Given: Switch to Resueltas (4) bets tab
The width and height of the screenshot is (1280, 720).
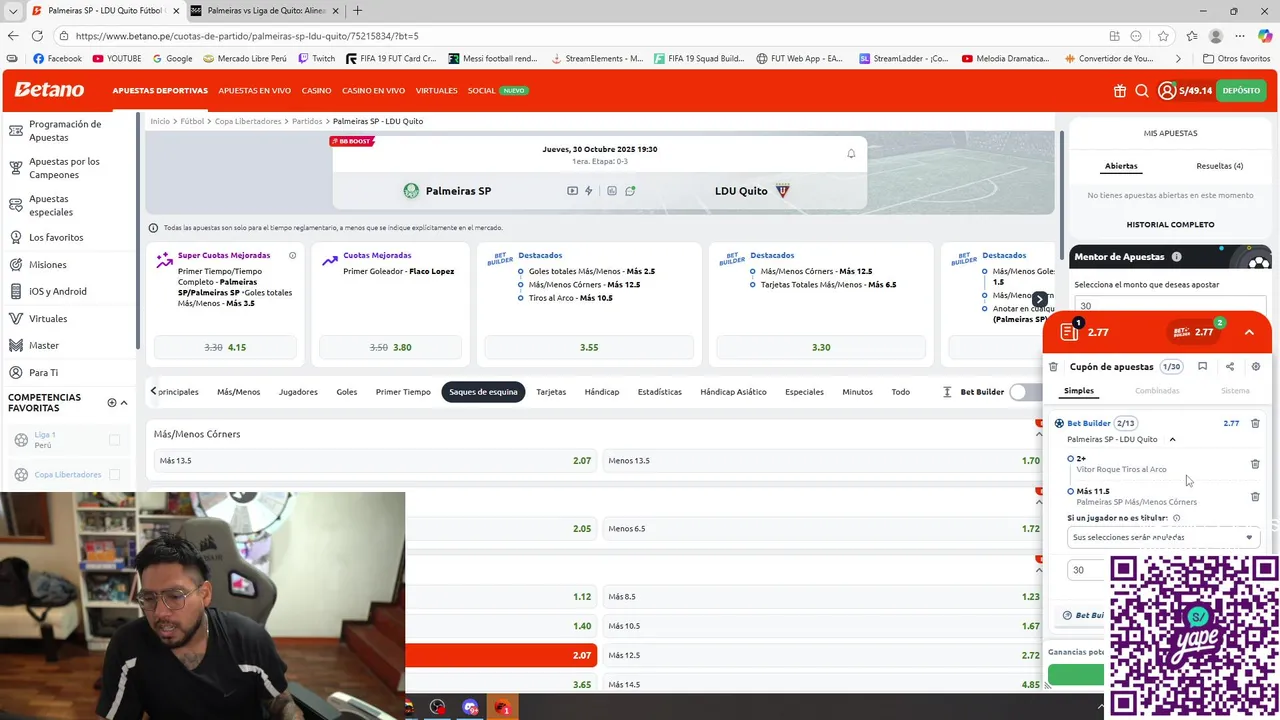Looking at the screenshot, I should point(1219,166).
